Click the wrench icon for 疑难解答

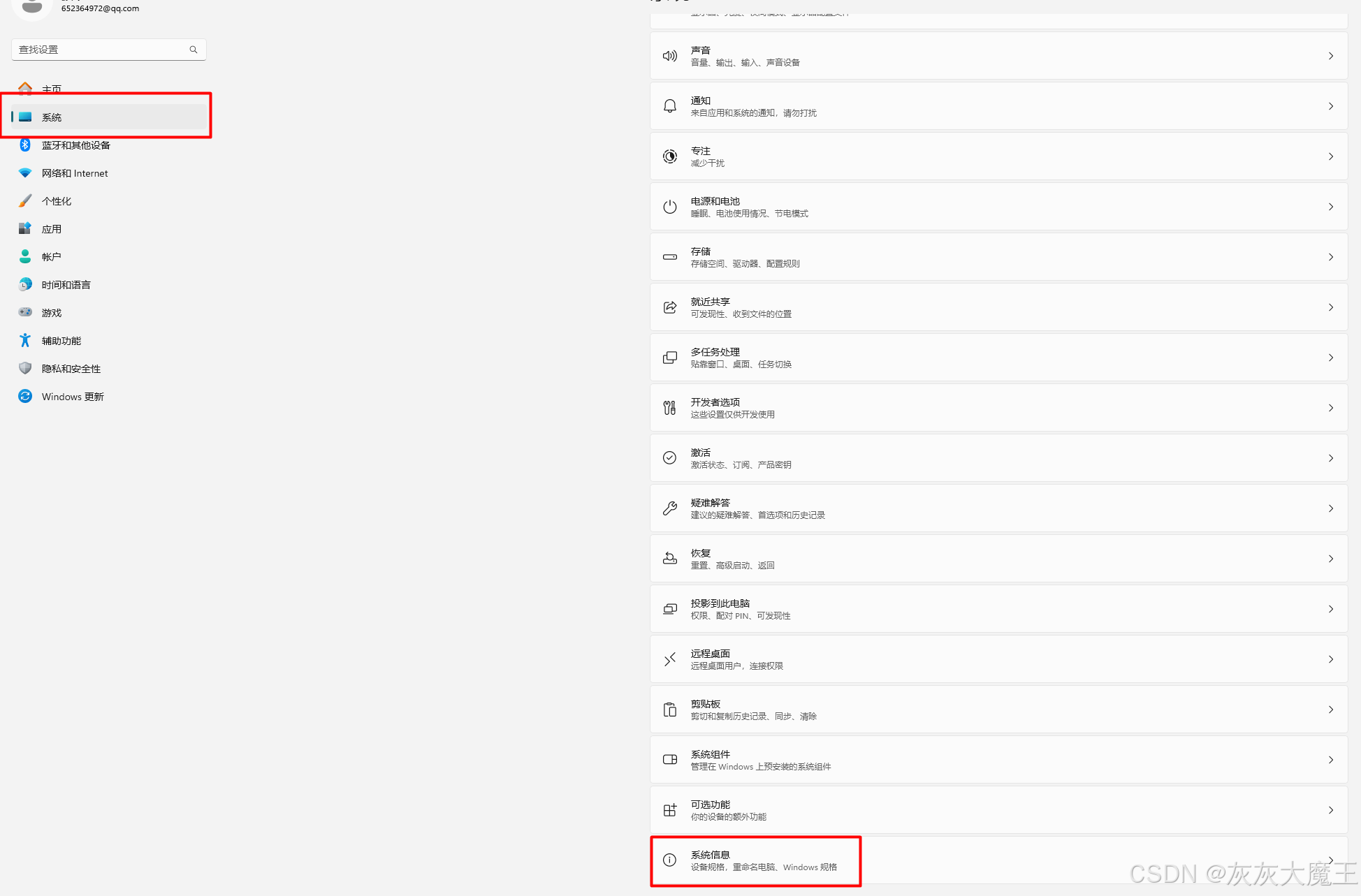point(669,508)
